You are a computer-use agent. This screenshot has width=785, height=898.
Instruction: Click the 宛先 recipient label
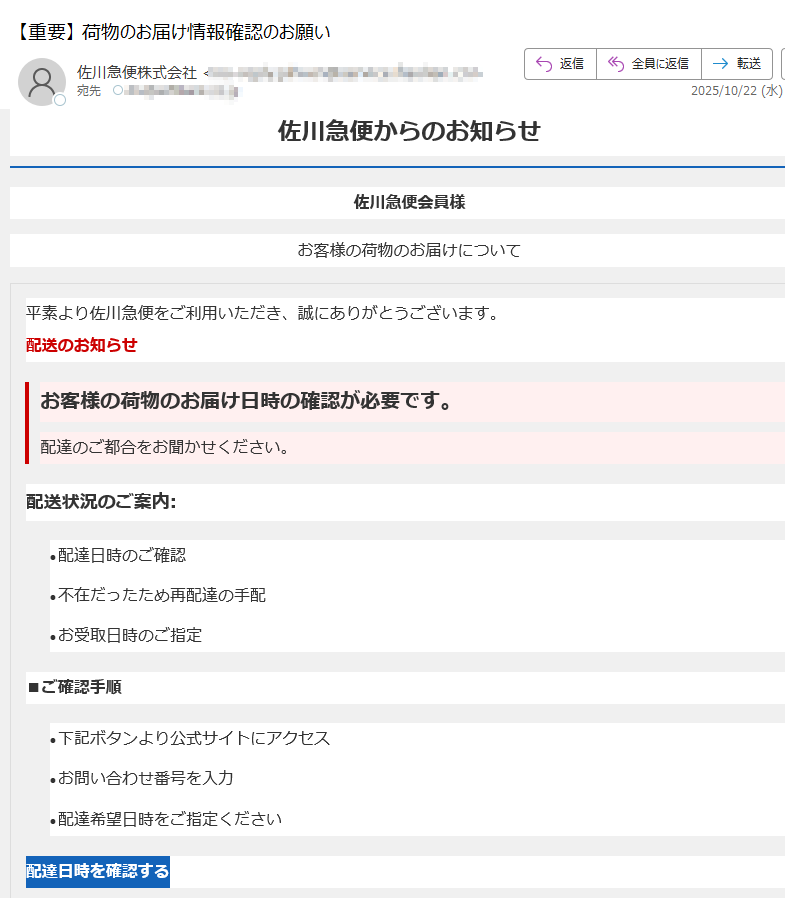point(89,90)
